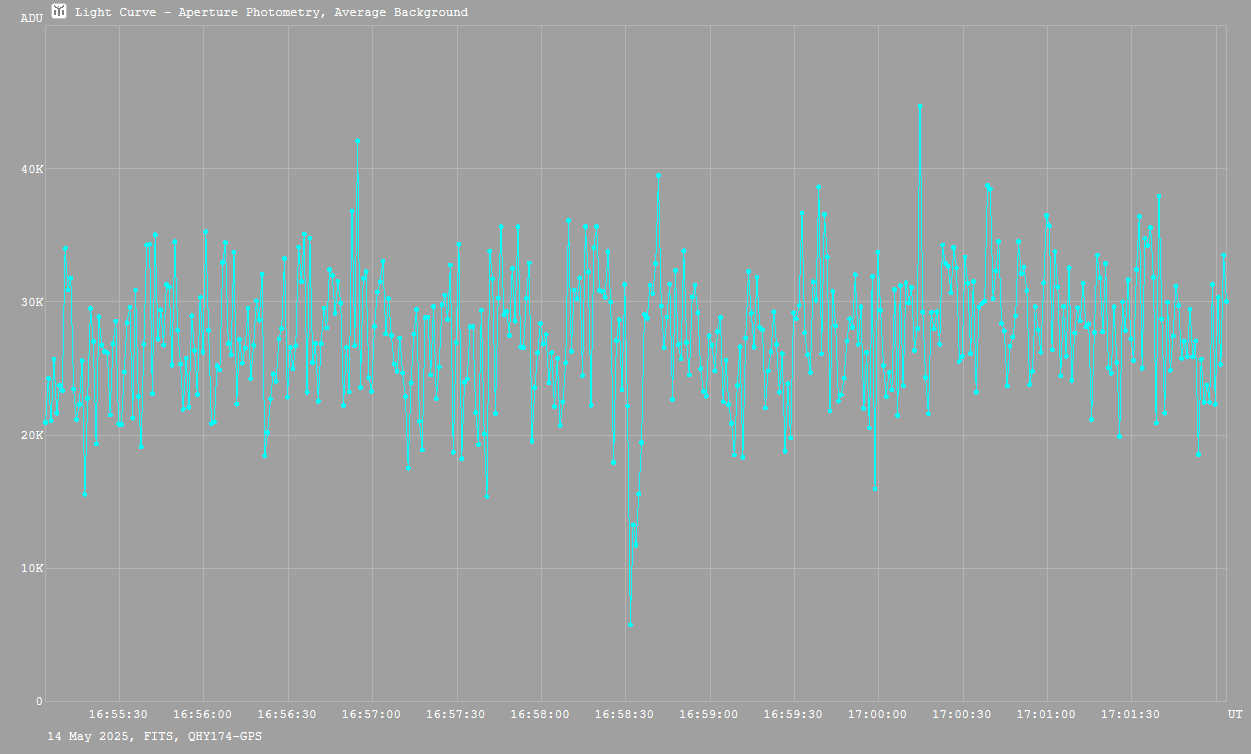
Task: Click the 16:59:30 time axis label
Action: [793, 714]
